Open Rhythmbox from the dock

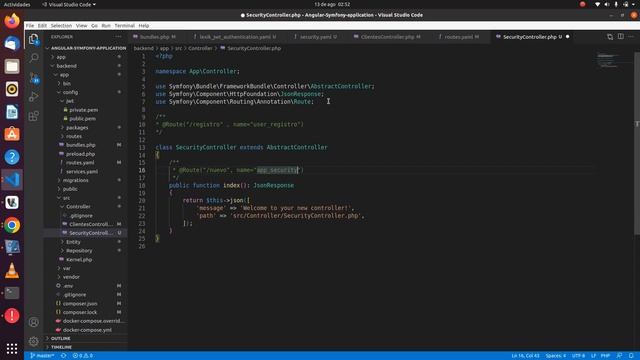[x=12, y=89]
